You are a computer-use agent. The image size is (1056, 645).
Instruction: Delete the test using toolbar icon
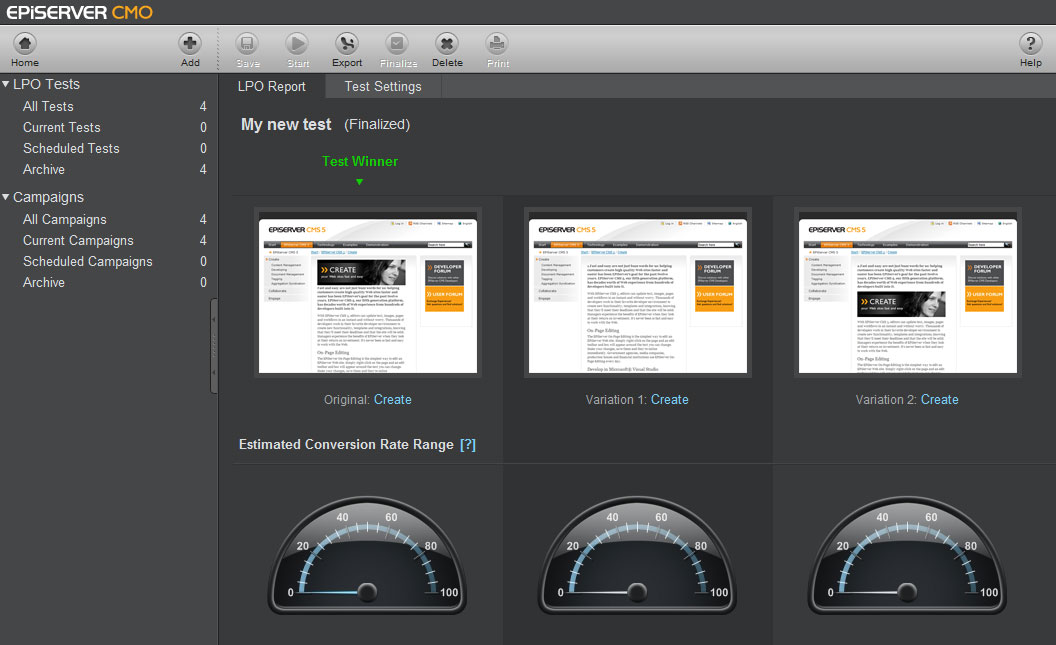(x=447, y=45)
